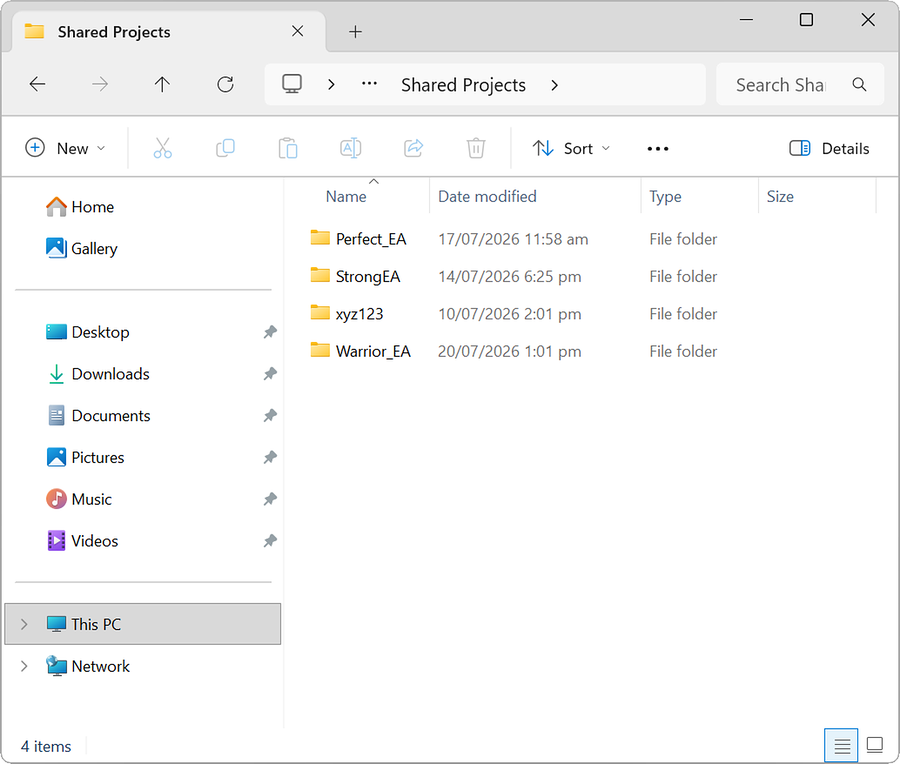
Task: Add a new tab
Action: pos(355,32)
